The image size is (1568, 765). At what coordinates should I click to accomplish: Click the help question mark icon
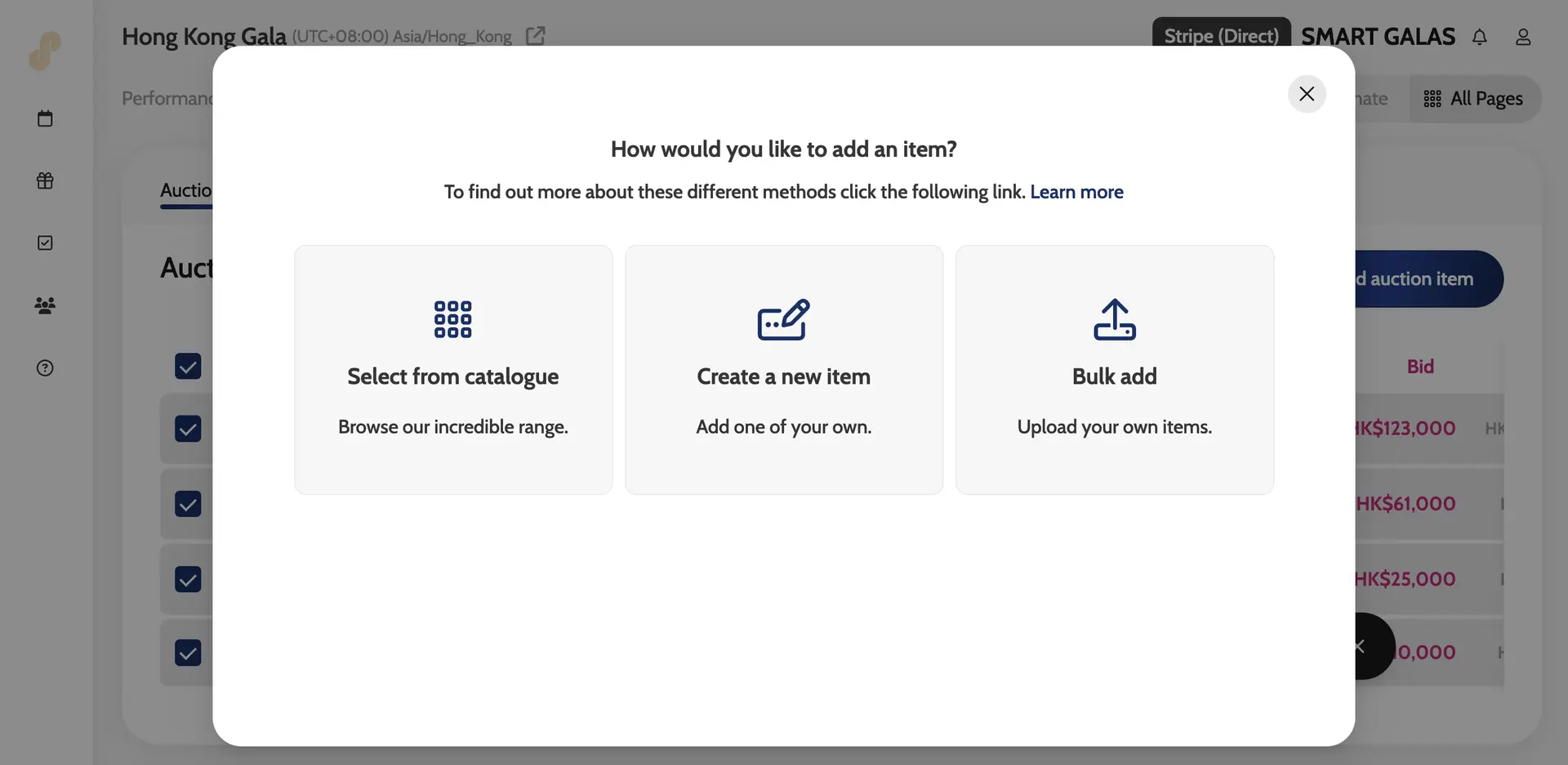pyautogui.click(x=45, y=367)
